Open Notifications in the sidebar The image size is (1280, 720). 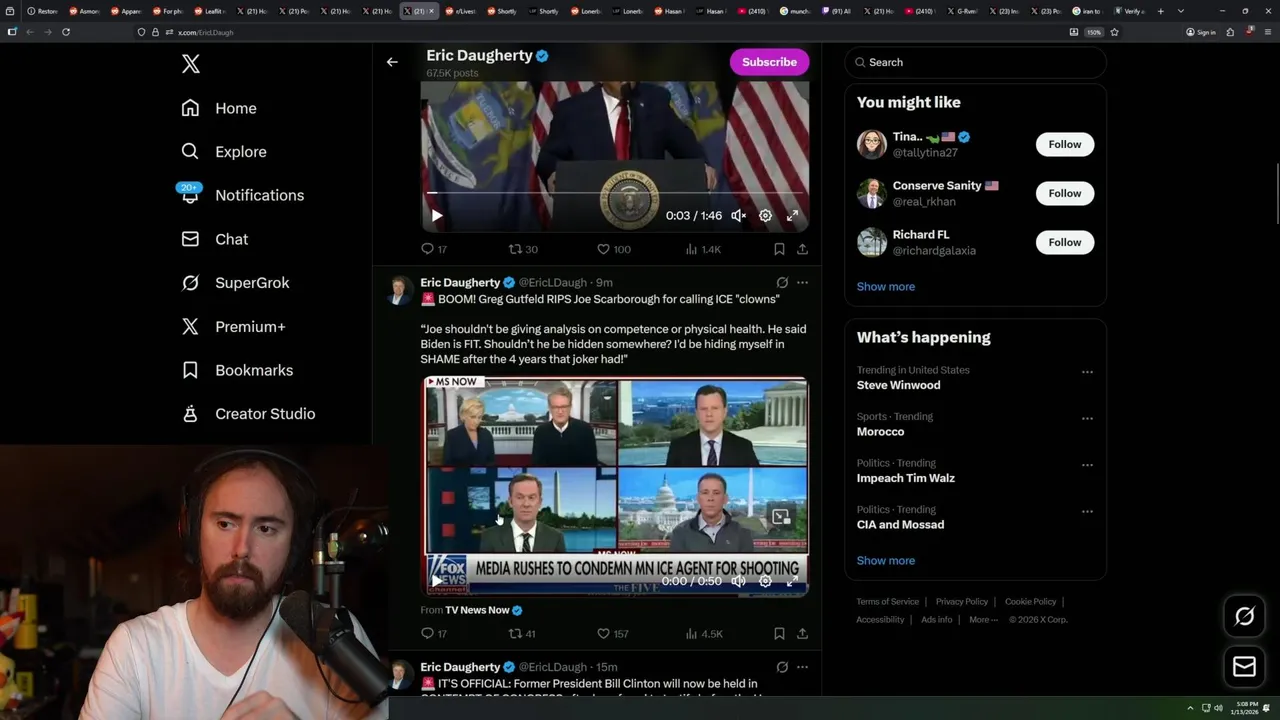[x=241, y=195]
